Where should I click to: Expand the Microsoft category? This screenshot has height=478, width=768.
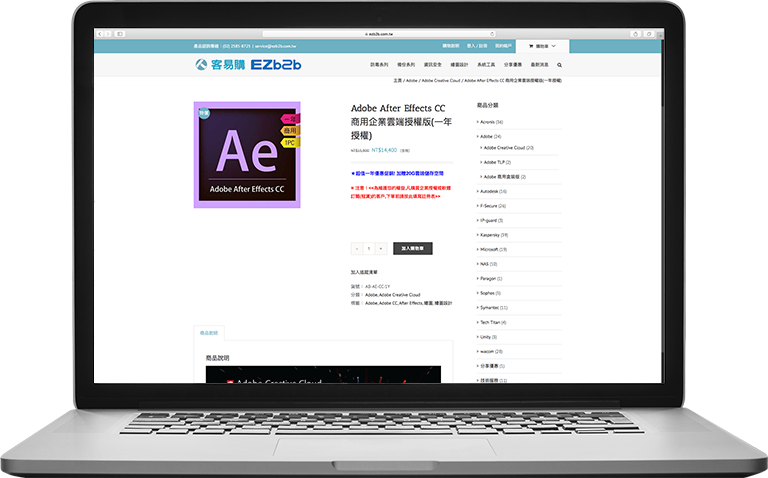click(492, 250)
